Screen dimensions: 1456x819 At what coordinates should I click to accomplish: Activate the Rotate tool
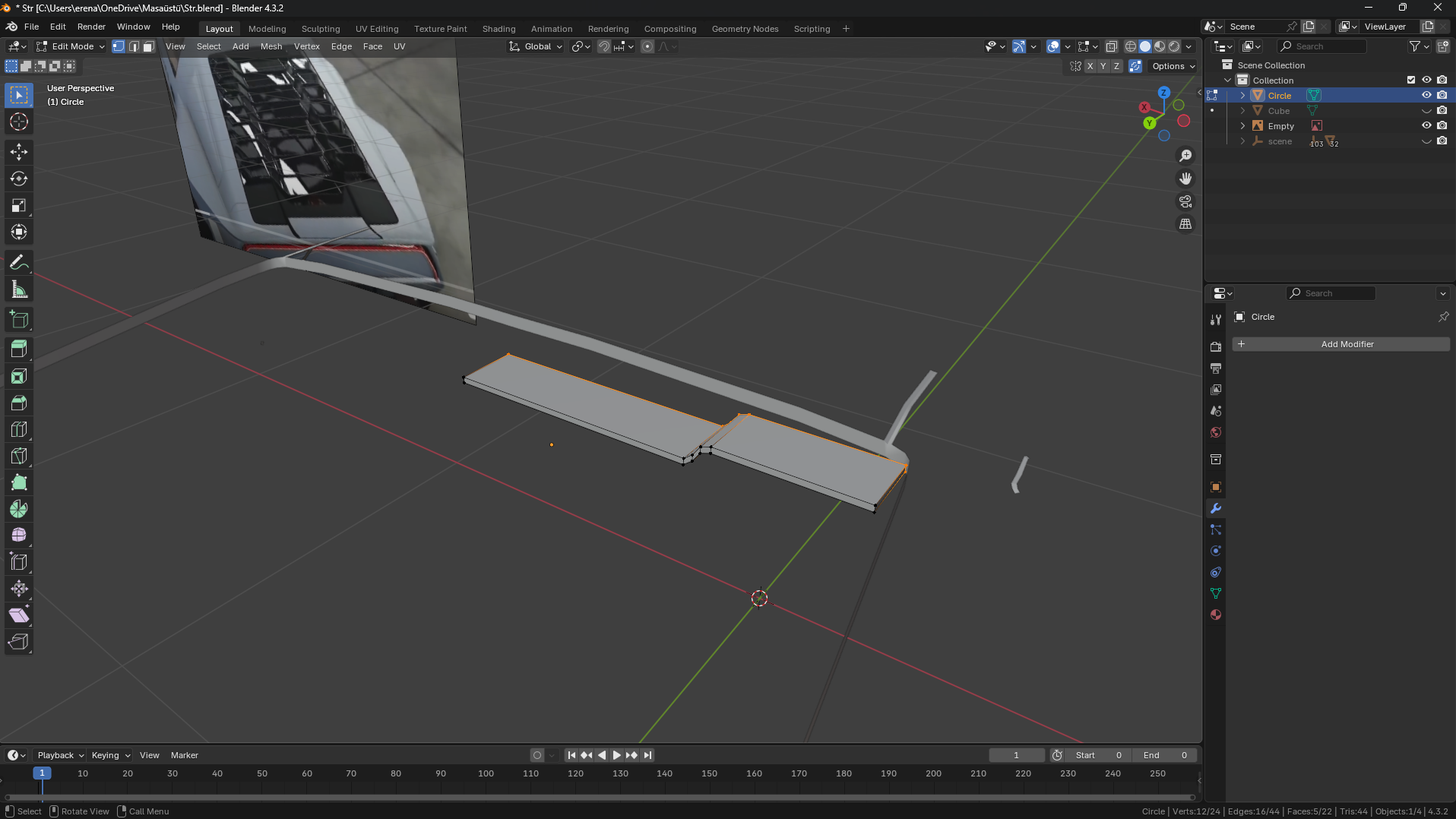tap(19, 179)
